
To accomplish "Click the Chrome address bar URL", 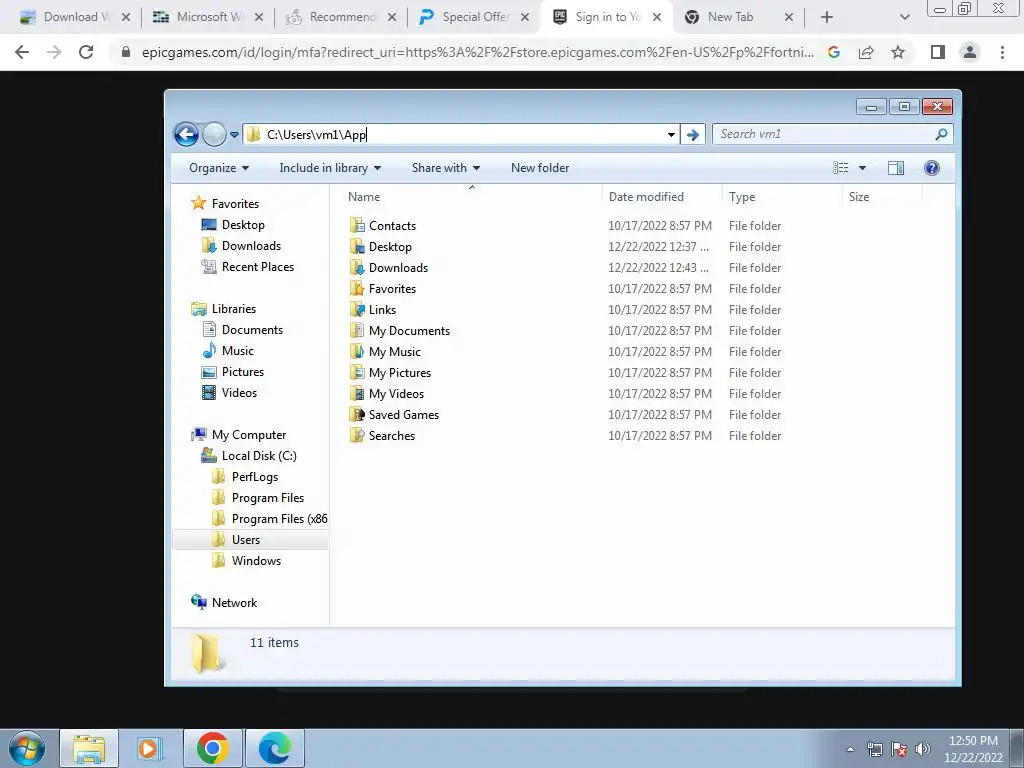I will coord(477,52).
